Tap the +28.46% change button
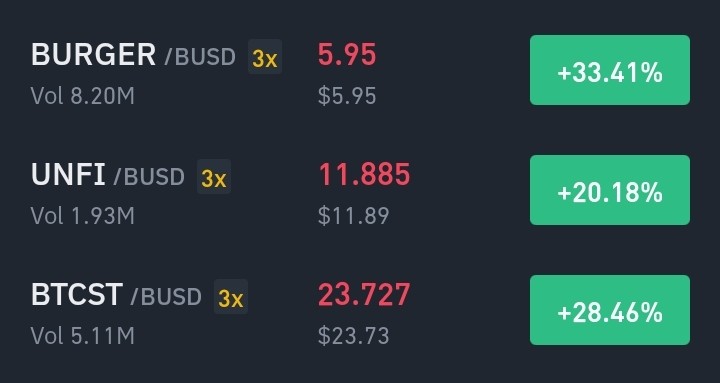Image resolution: width=720 pixels, height=383 pixels. tap(610, 310)
